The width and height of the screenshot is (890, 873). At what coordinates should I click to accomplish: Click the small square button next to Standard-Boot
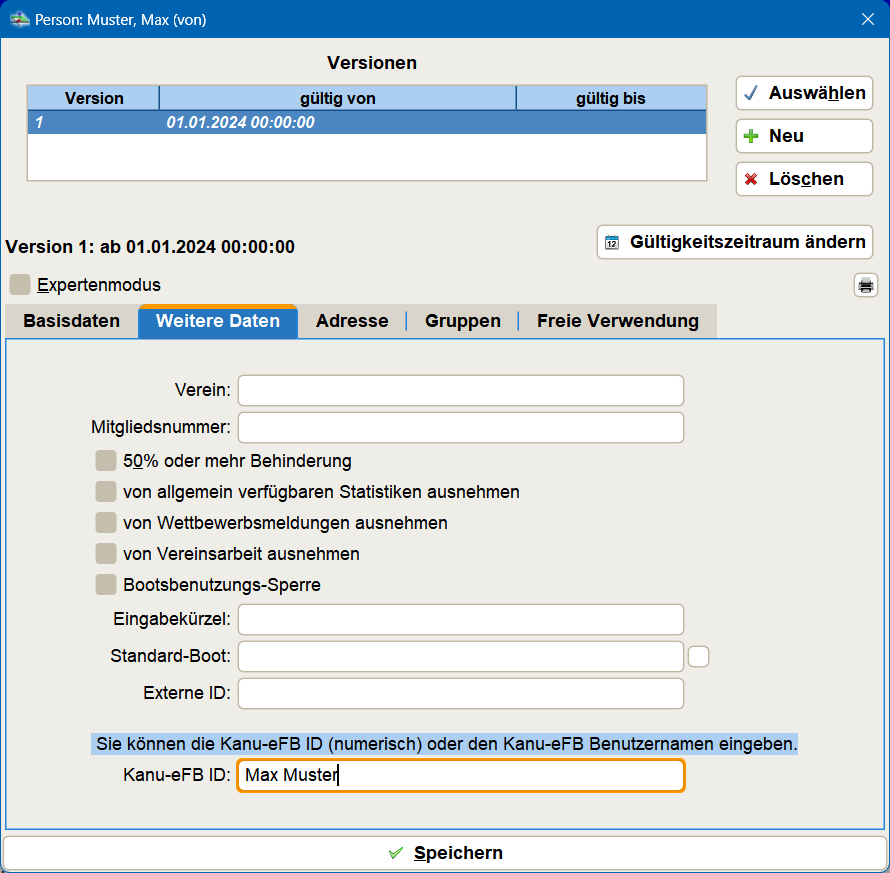point(699,656)
